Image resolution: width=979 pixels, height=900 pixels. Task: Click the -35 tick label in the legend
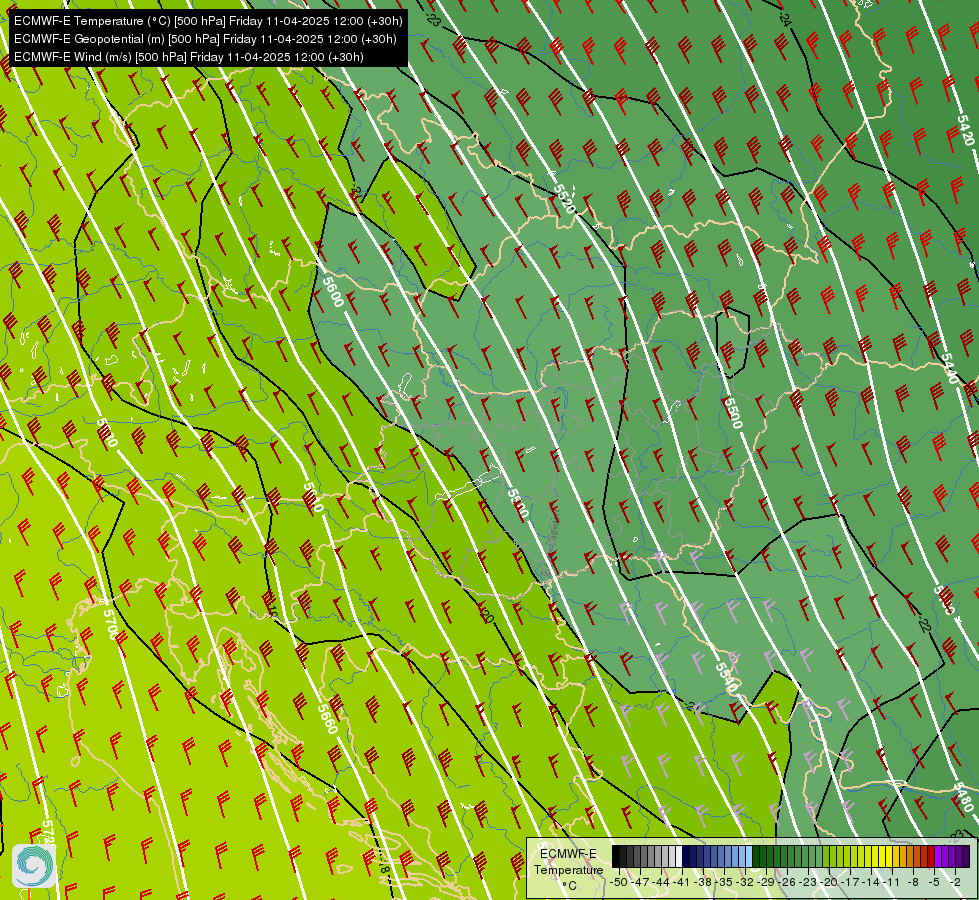pos(726,882)
